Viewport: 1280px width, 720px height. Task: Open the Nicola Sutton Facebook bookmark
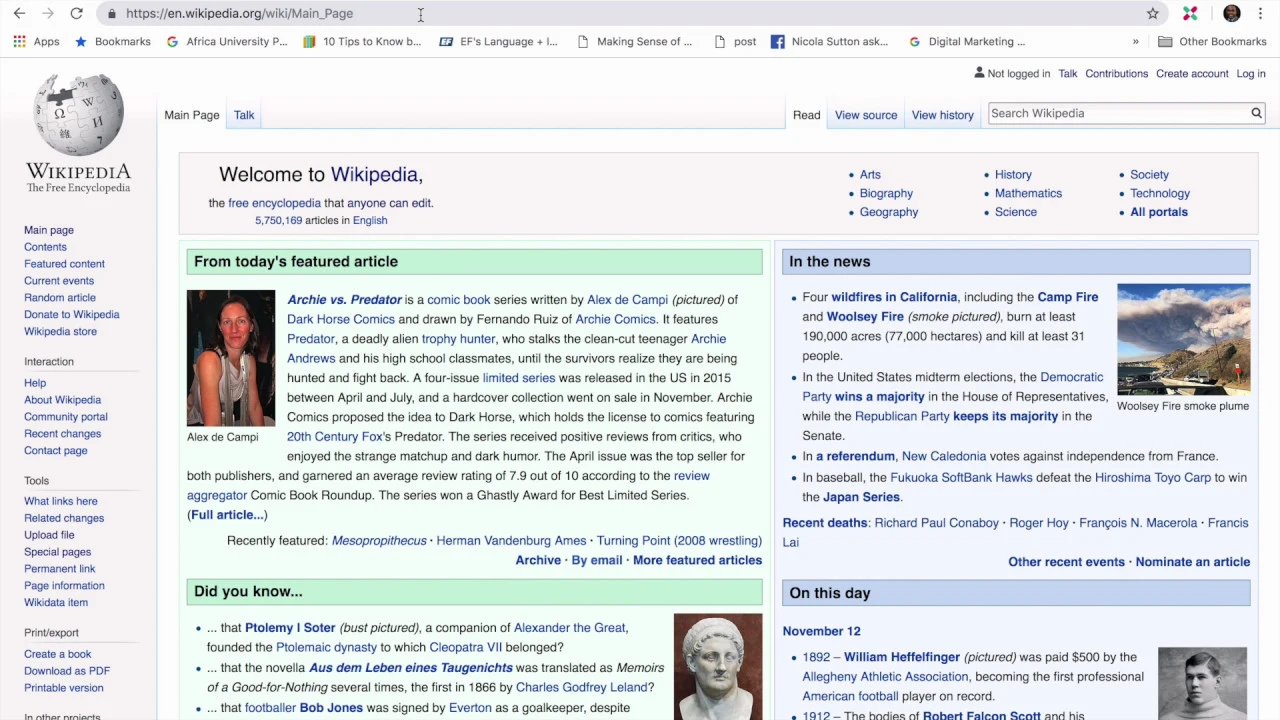[829, 42]
